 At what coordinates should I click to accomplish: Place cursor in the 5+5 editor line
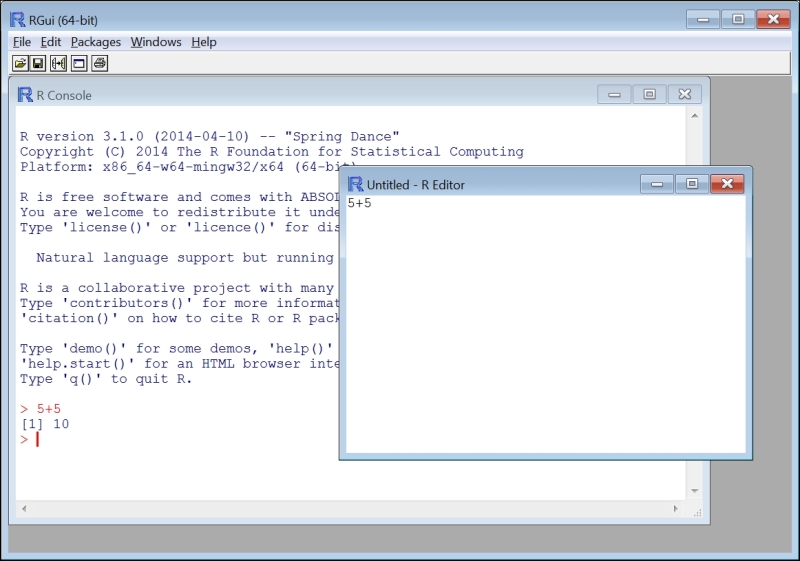(x=359, y=203)
